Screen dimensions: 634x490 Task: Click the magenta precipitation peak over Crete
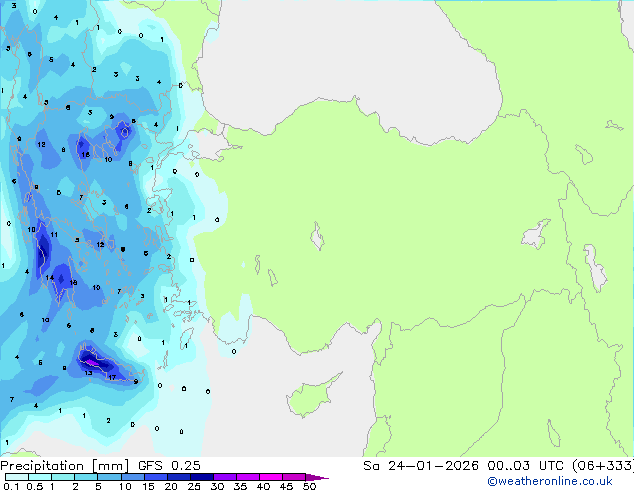[x=92, y=363]
